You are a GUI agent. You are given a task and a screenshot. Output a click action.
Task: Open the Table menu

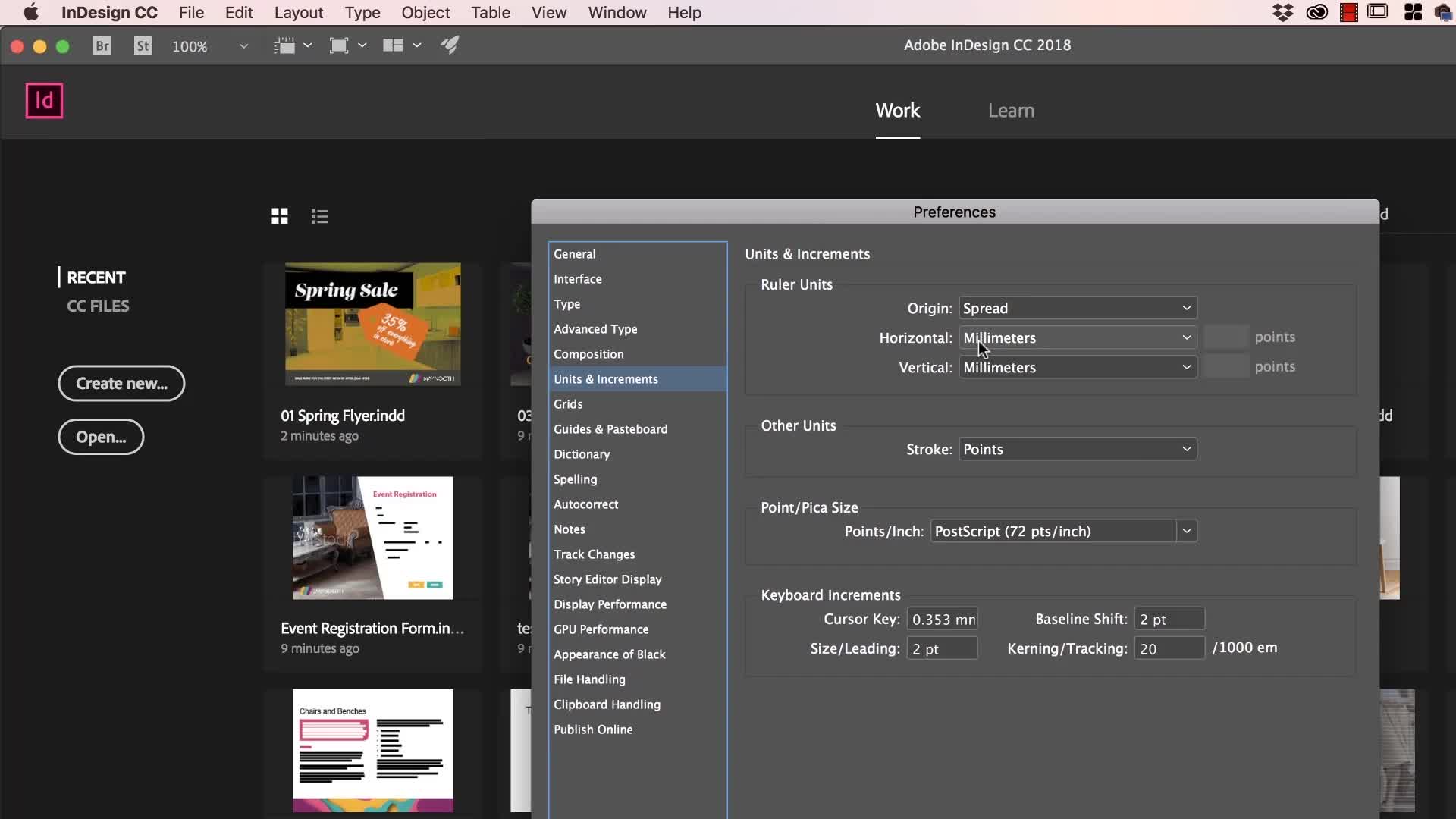click(491, 12)
